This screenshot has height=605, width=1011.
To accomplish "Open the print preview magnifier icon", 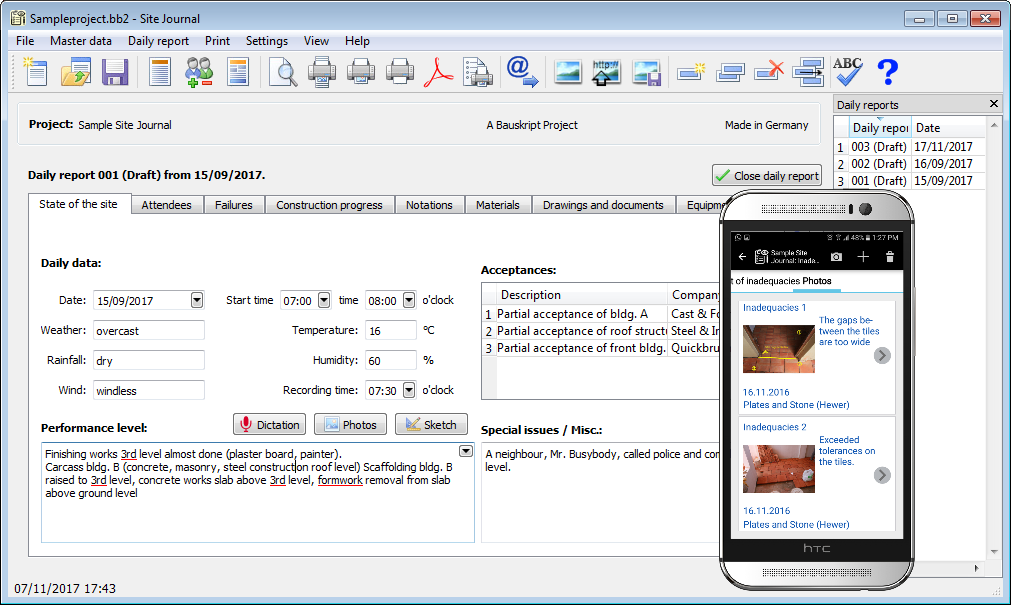I will [x=281, y=72].
